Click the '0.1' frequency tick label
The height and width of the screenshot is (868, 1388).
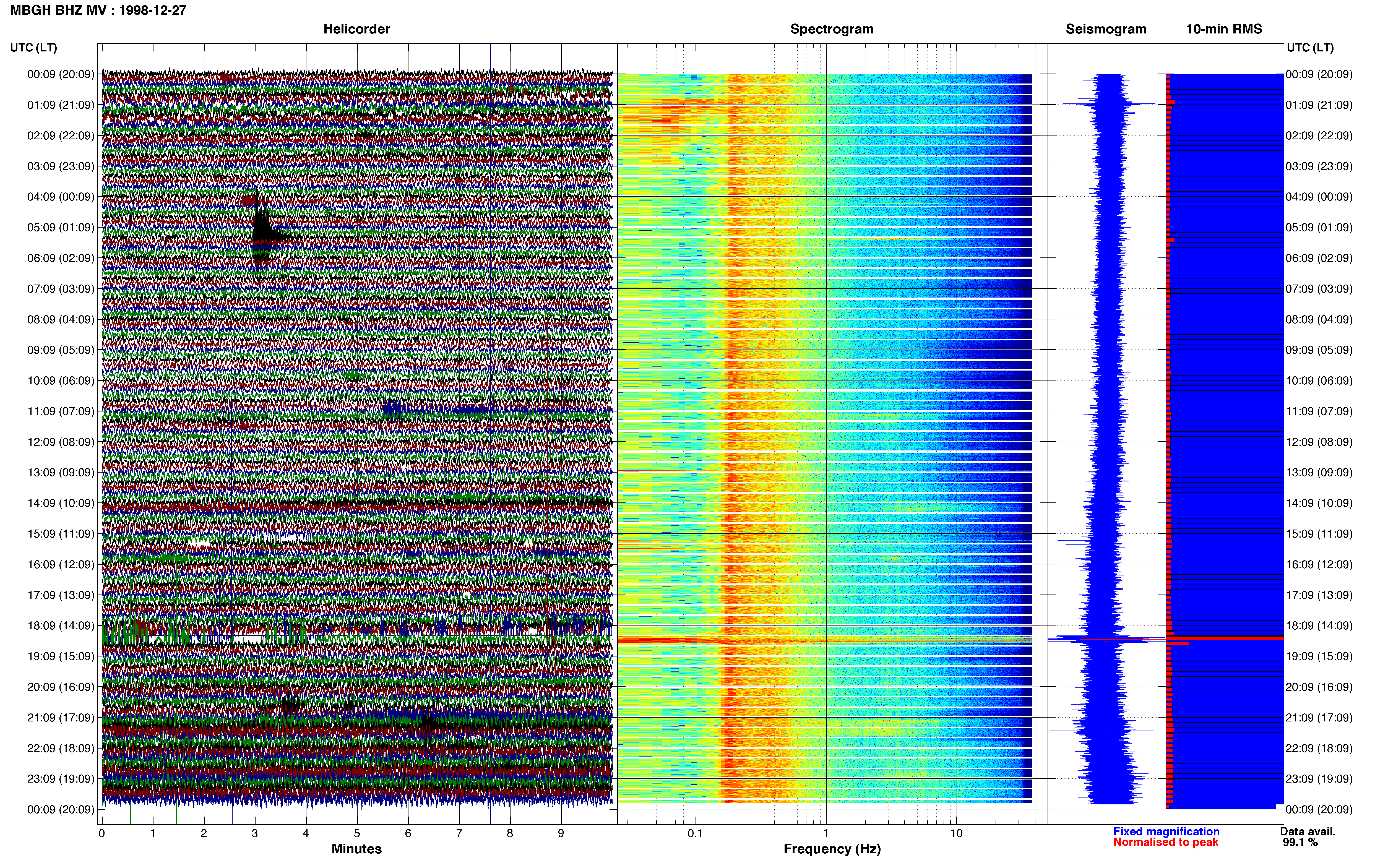point(695,833)
